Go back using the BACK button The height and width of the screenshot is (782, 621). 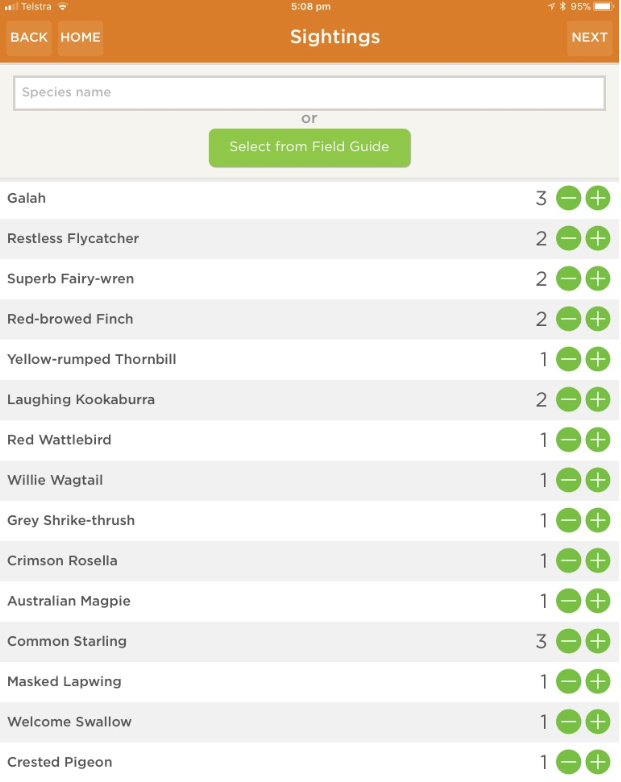coord(29,38)
